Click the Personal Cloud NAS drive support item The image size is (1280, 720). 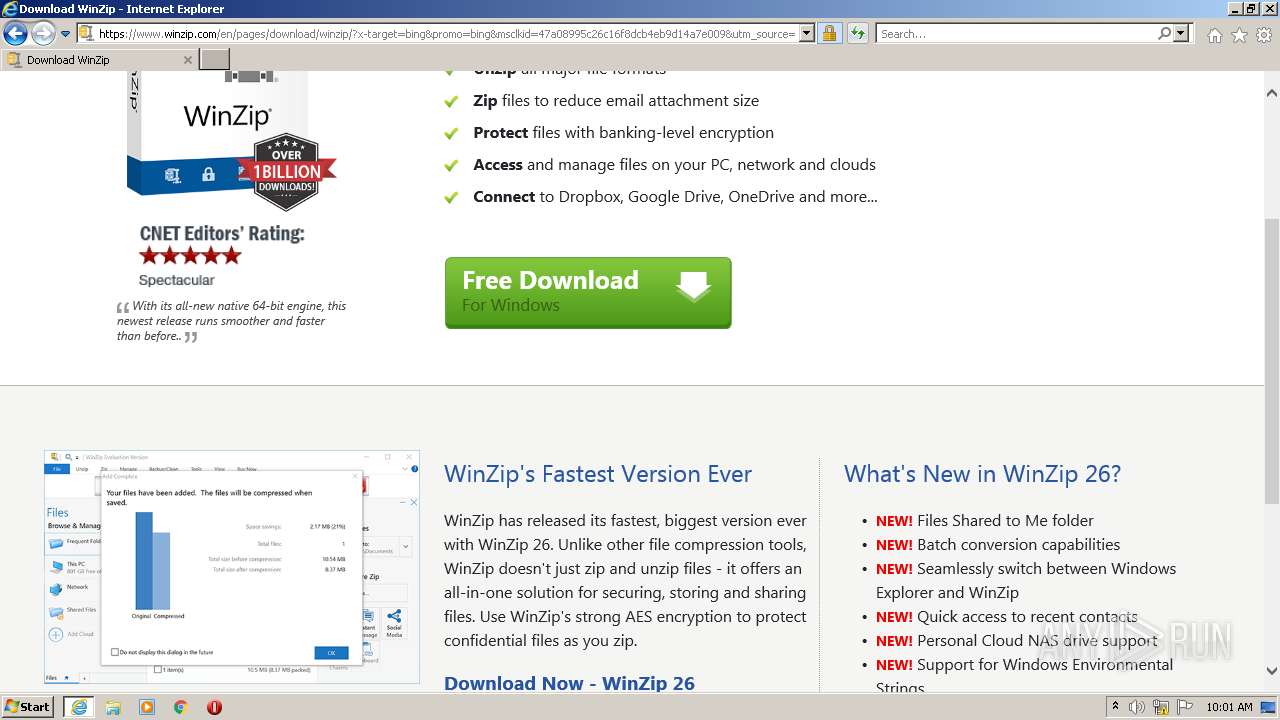coord(1037,640)
